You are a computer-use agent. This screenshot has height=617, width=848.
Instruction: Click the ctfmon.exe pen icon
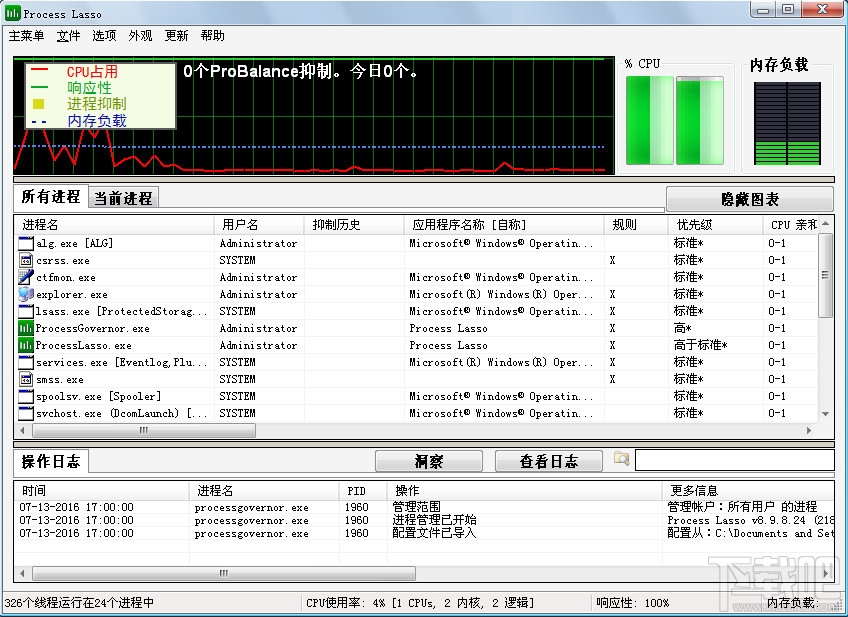coord(25,277)
